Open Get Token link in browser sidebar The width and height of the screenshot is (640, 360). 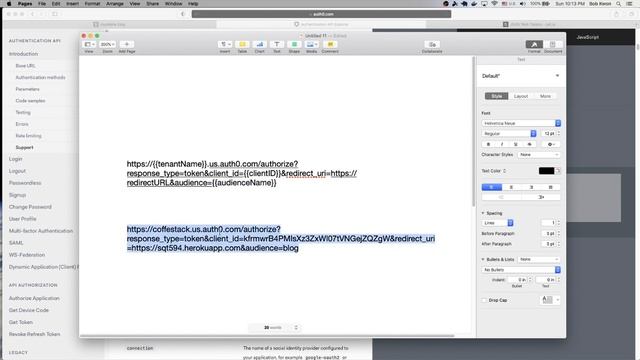tap(21, 322)
